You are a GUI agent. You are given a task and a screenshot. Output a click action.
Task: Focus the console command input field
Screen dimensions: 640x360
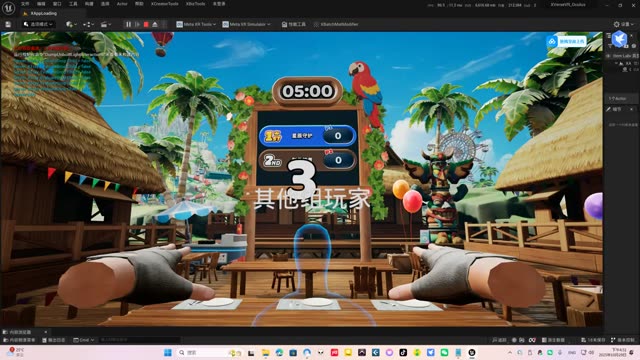coord(139,340)
